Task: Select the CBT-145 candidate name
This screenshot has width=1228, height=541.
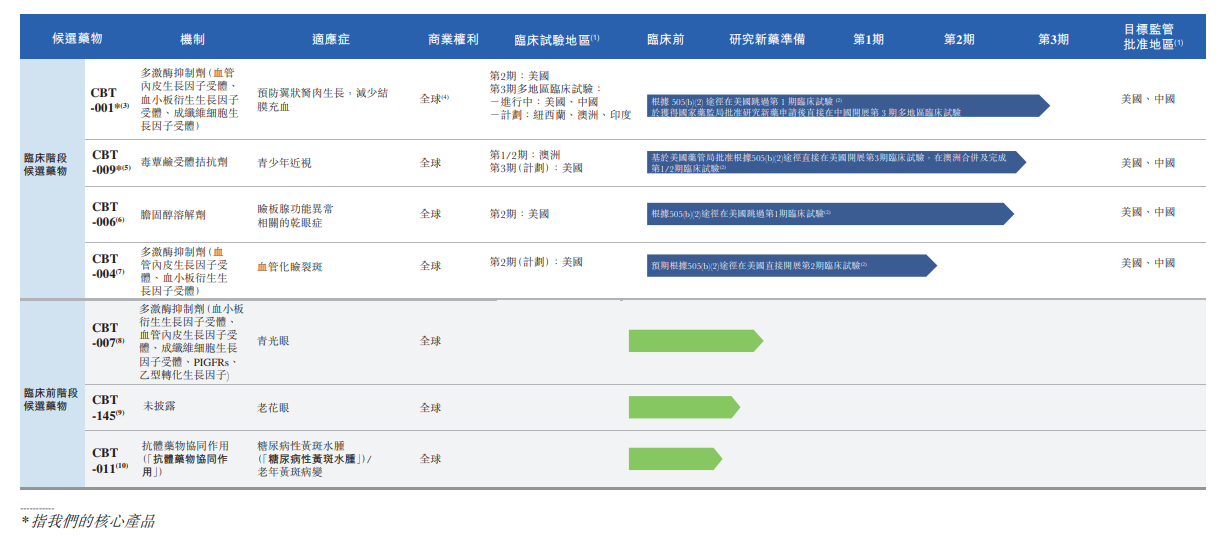Action: [x=108, y=406]
